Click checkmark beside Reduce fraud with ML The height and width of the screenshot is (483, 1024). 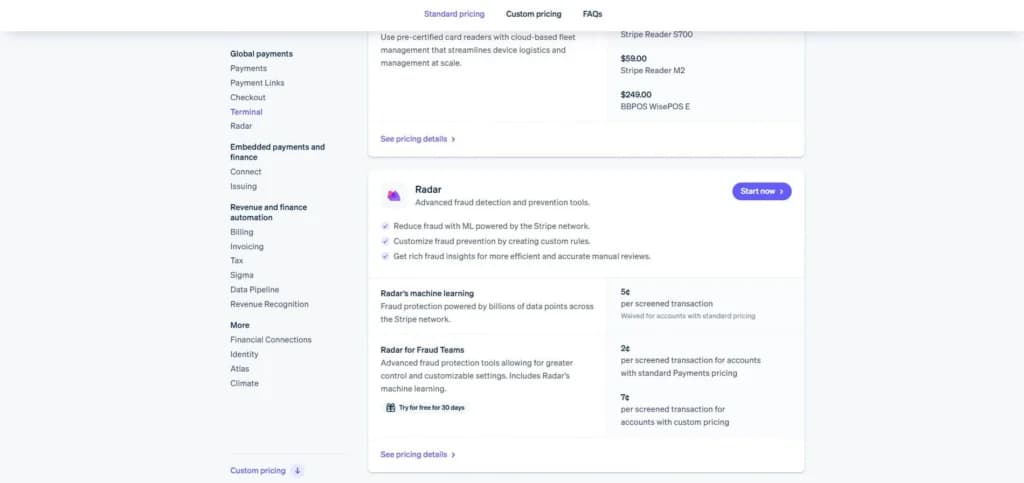coord(385,226)
